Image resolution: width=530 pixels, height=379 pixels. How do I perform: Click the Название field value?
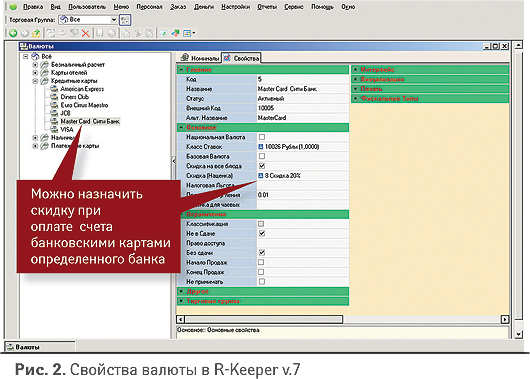(x=303, y=89)
